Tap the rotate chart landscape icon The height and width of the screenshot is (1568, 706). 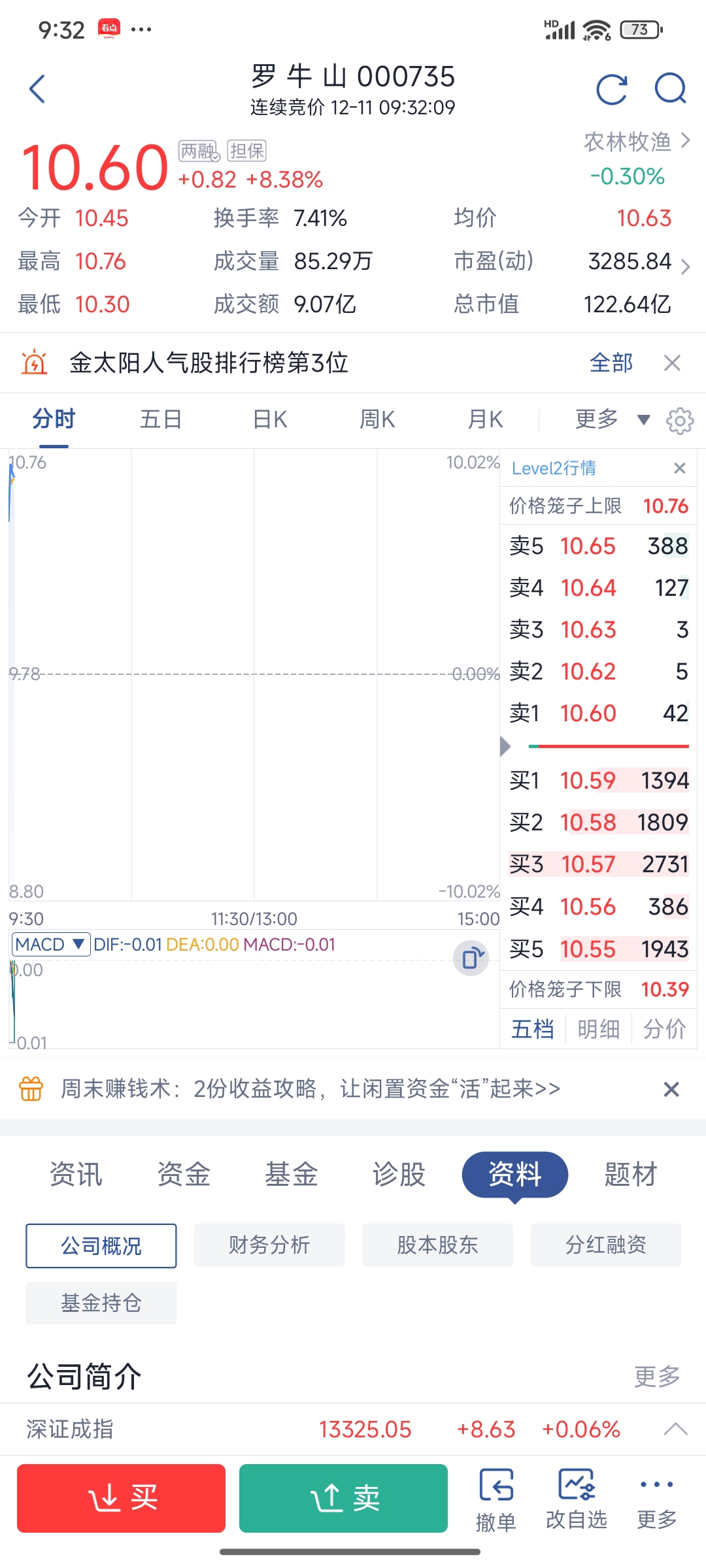pyautogui.click(x=471, y=958)
